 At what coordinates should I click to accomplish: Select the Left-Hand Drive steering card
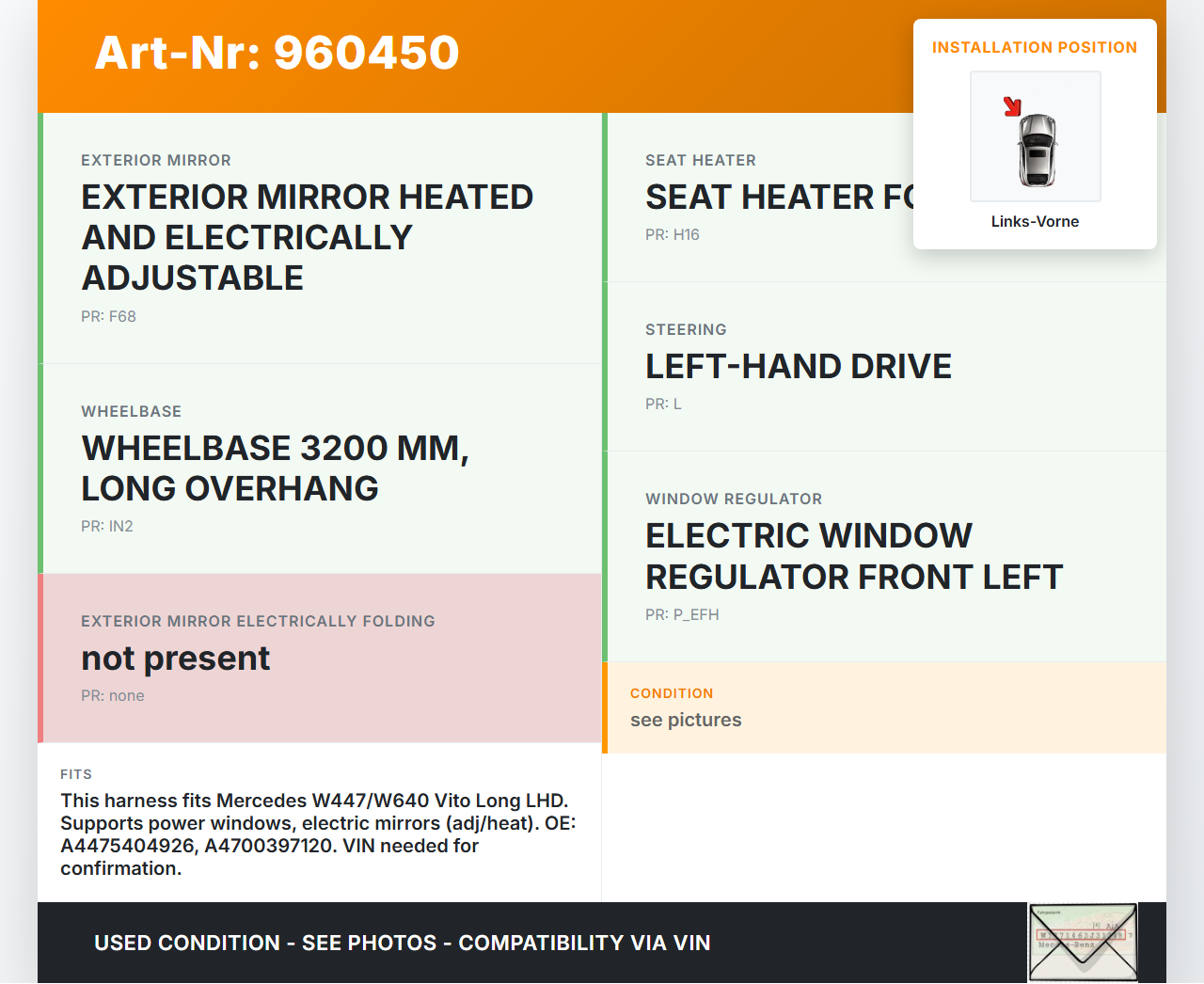click(884, 366)
